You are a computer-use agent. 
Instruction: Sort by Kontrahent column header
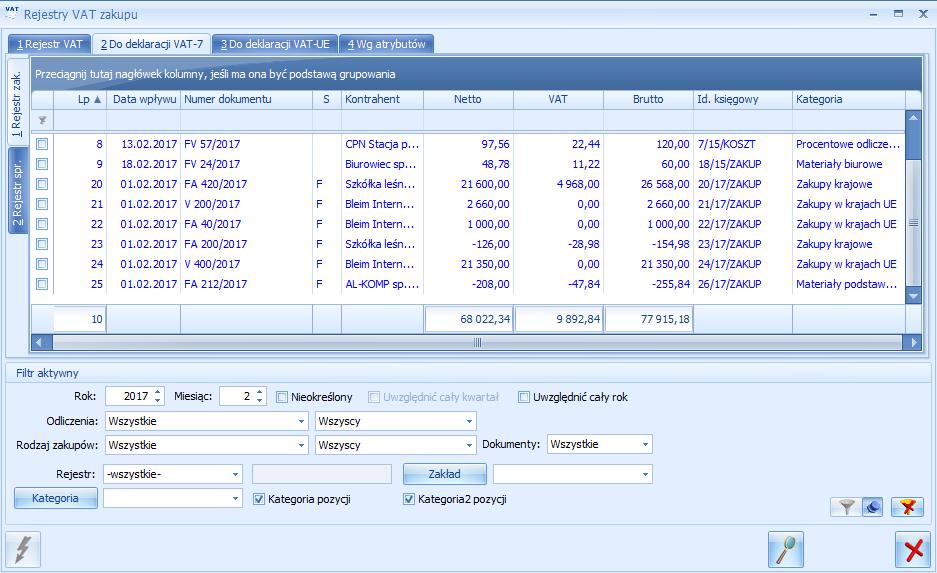[x=382, y=99]
